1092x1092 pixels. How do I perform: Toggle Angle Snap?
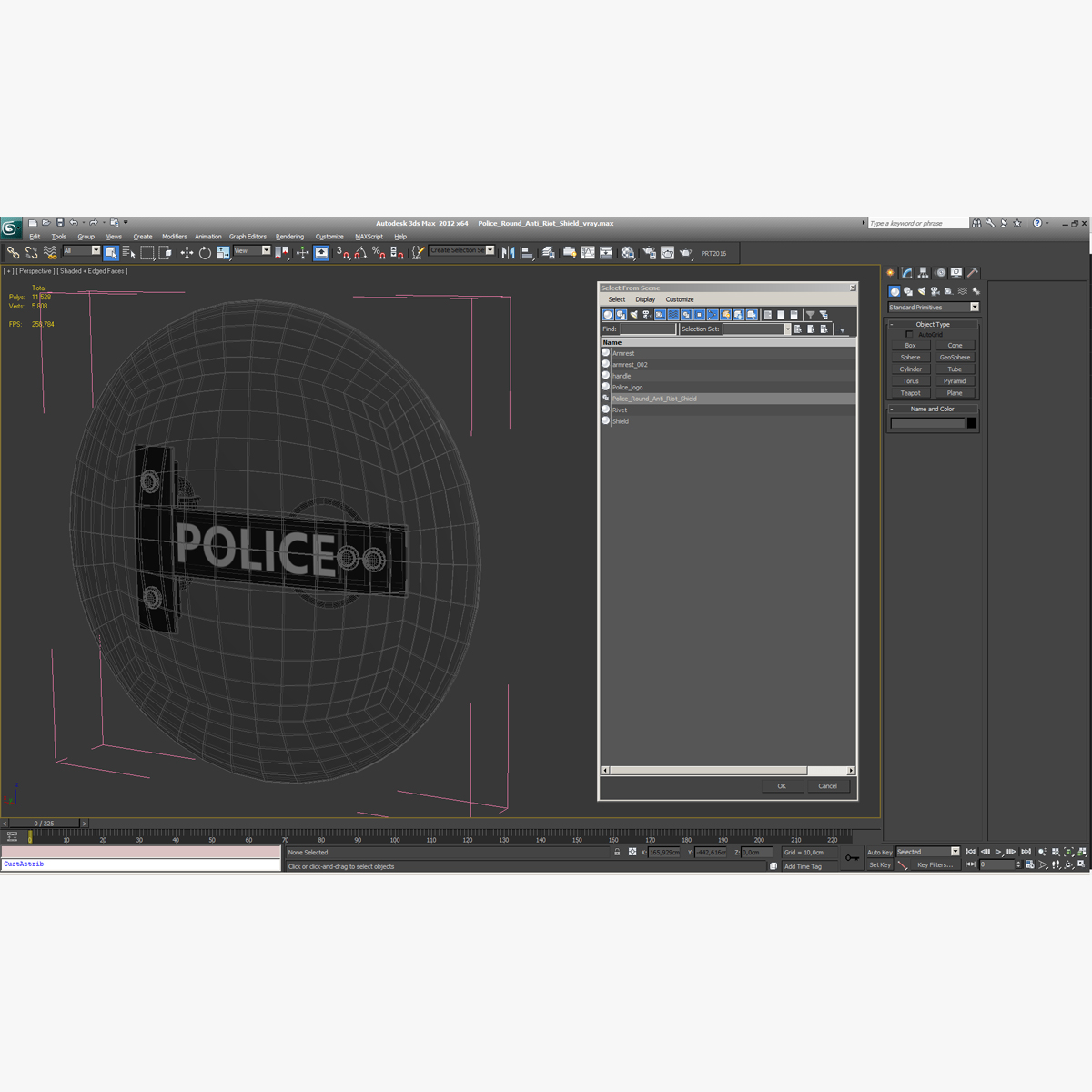[360, 253]
